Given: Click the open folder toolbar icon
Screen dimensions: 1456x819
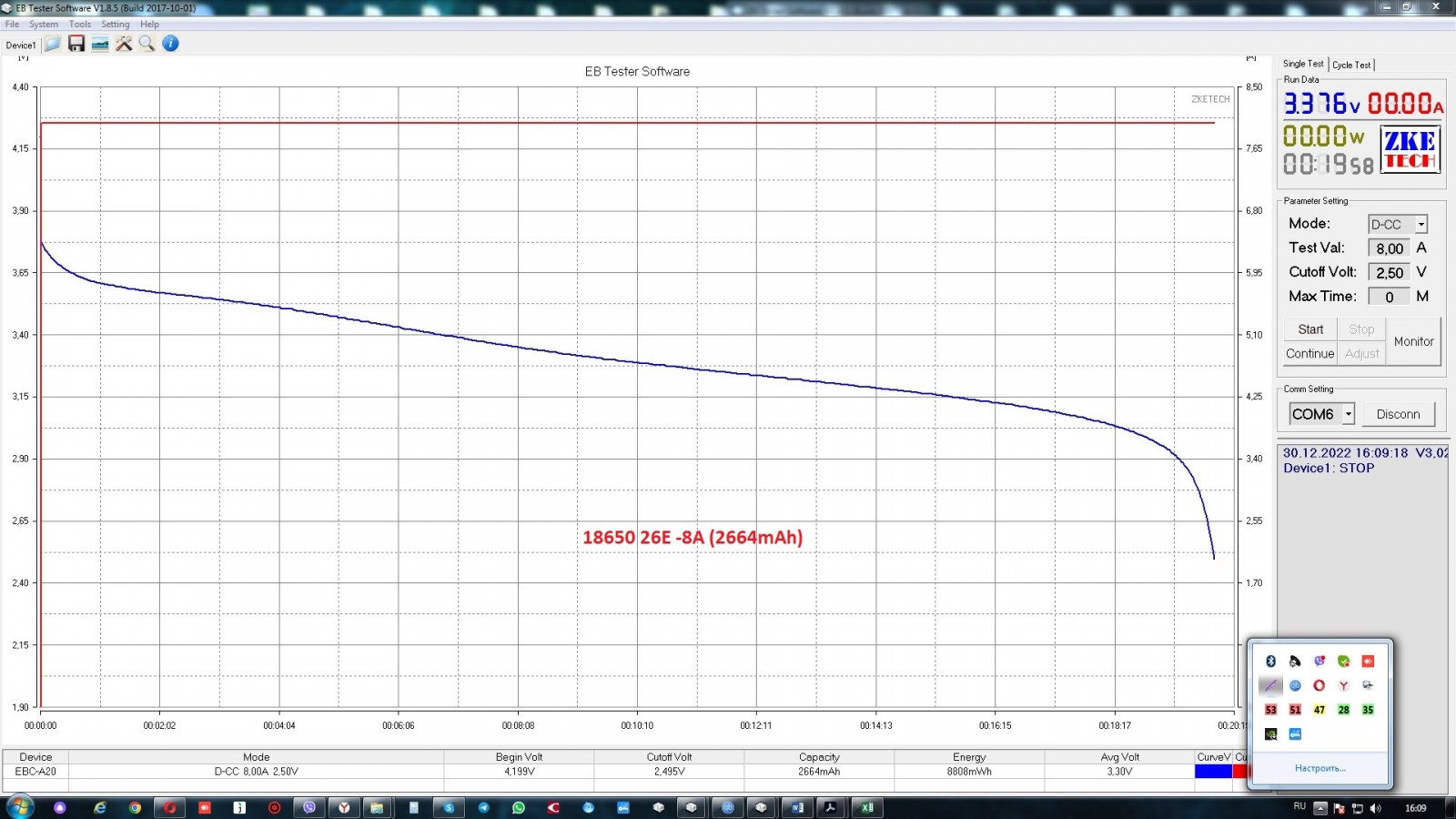Looking at the screenshot, I should (x=53, y=44).
